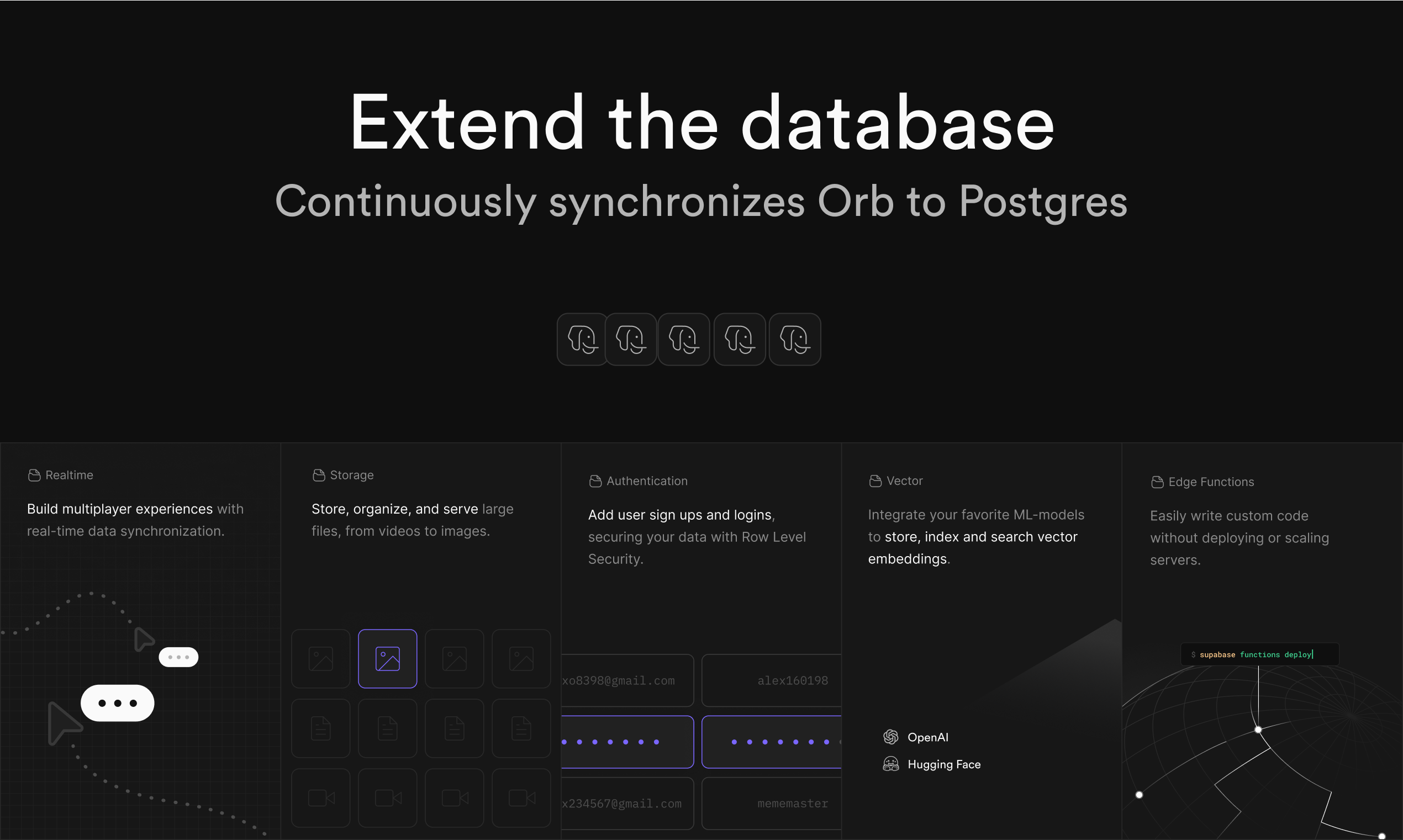Screen dimensions: 1403x840
Task: Click the mememaster username field
Action: click(772, 803)
